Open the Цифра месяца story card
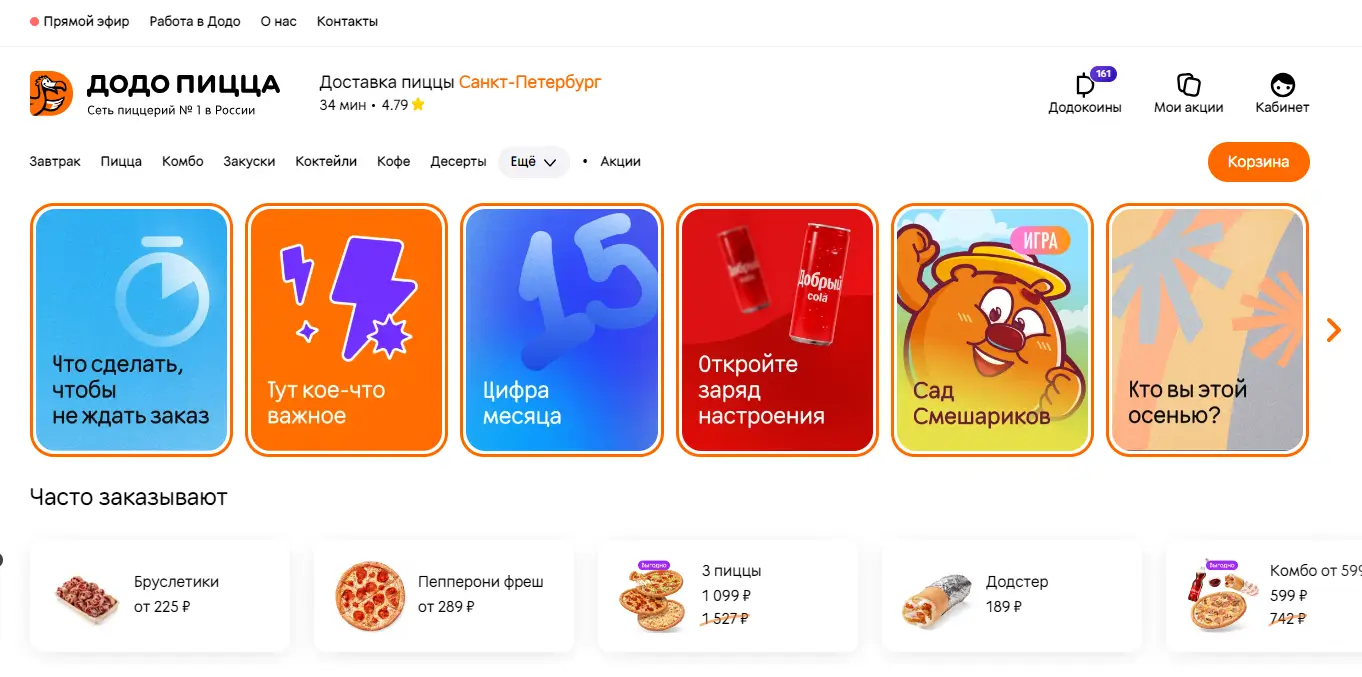 tap(562, 330)
